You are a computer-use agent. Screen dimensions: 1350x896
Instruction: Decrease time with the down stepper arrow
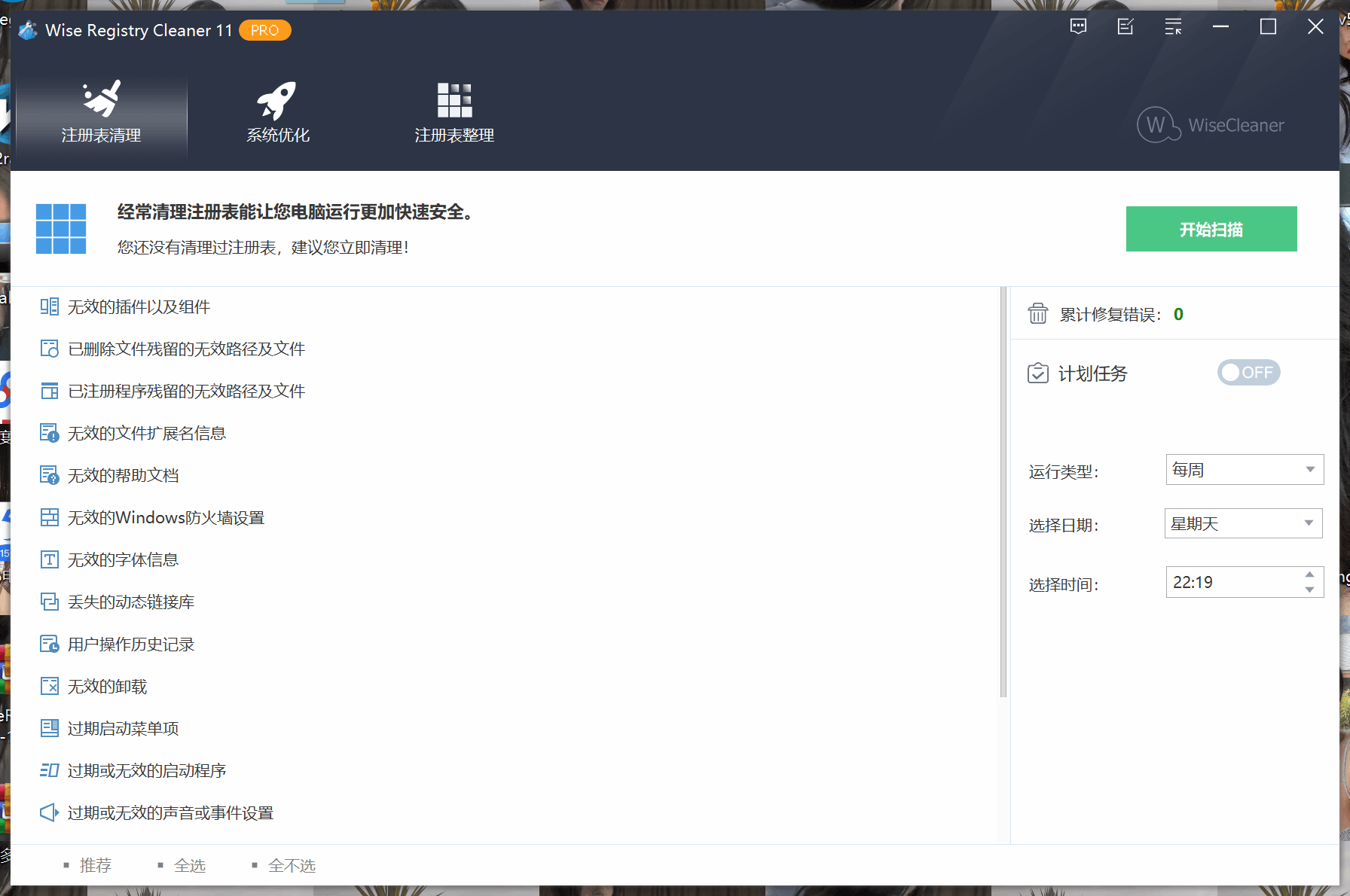pyautogui.click(x=1310, y=590)
